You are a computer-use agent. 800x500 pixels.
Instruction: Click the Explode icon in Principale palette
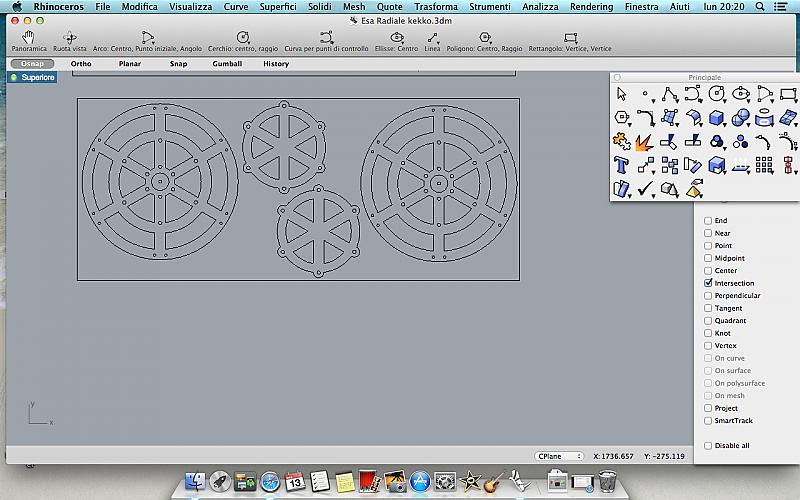pyautogui.click(x=645, y=140)
